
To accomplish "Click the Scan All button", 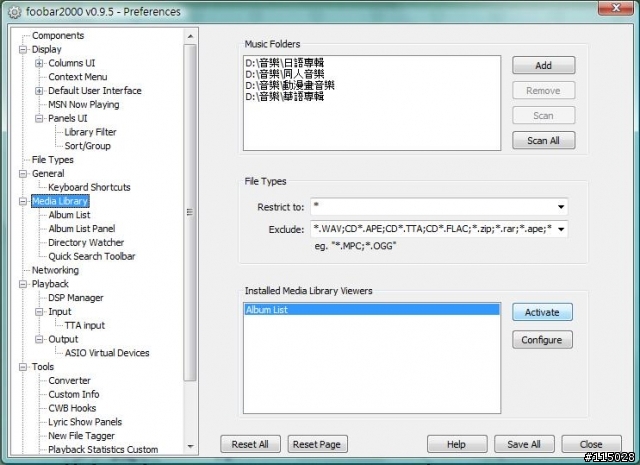I will point(544,140).
